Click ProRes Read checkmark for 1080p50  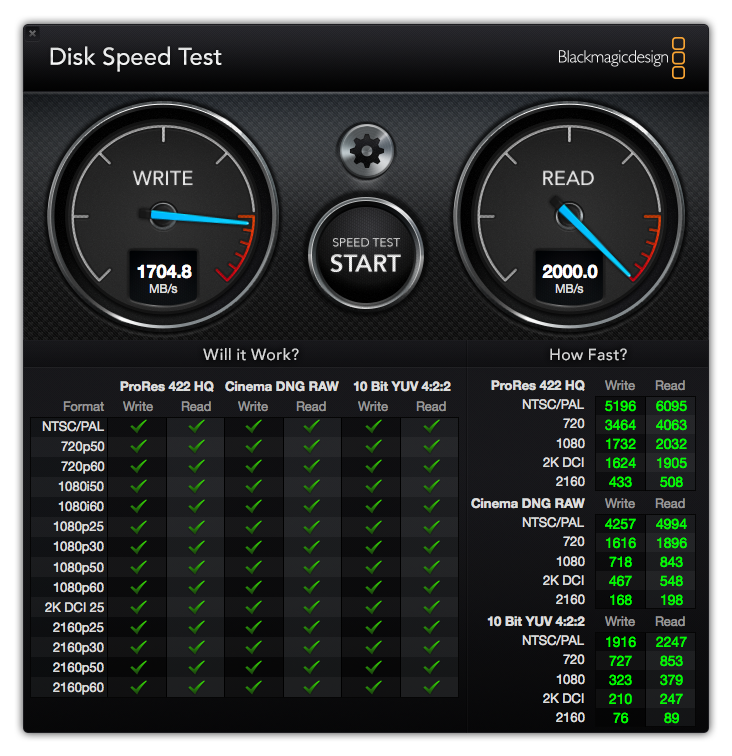click(x=196, y=567)
